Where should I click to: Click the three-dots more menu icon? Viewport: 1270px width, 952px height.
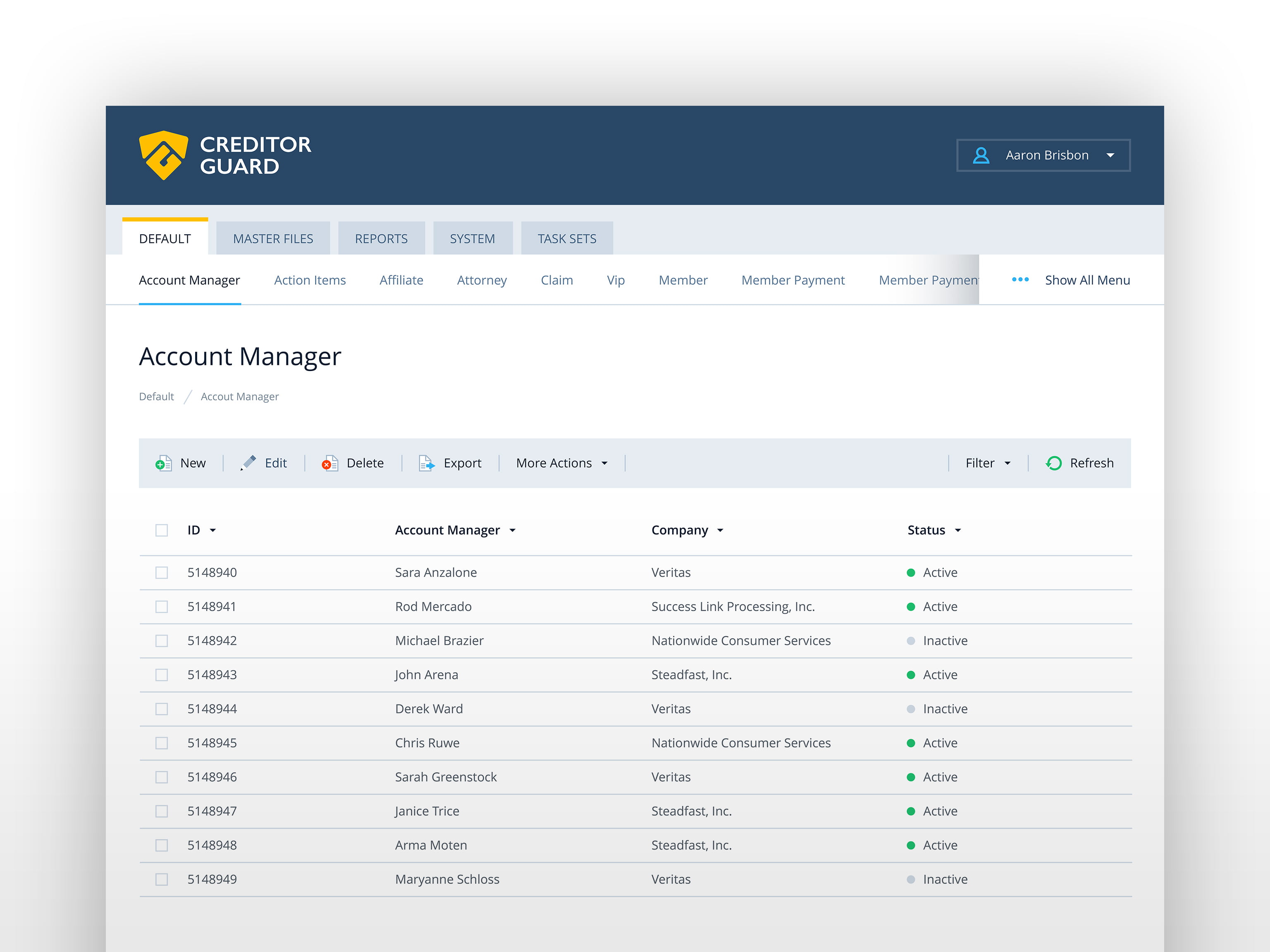pos(1020,279)
